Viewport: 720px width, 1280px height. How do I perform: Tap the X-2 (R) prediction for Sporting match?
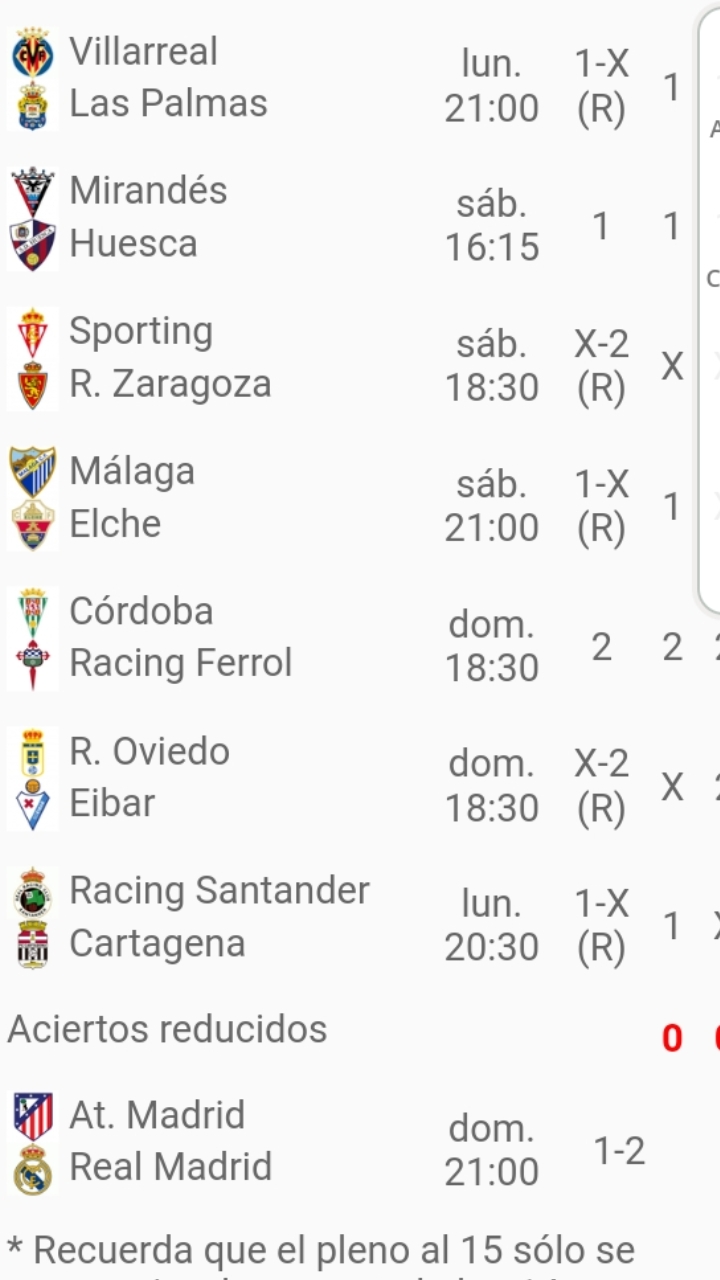(x=601, y=366)
